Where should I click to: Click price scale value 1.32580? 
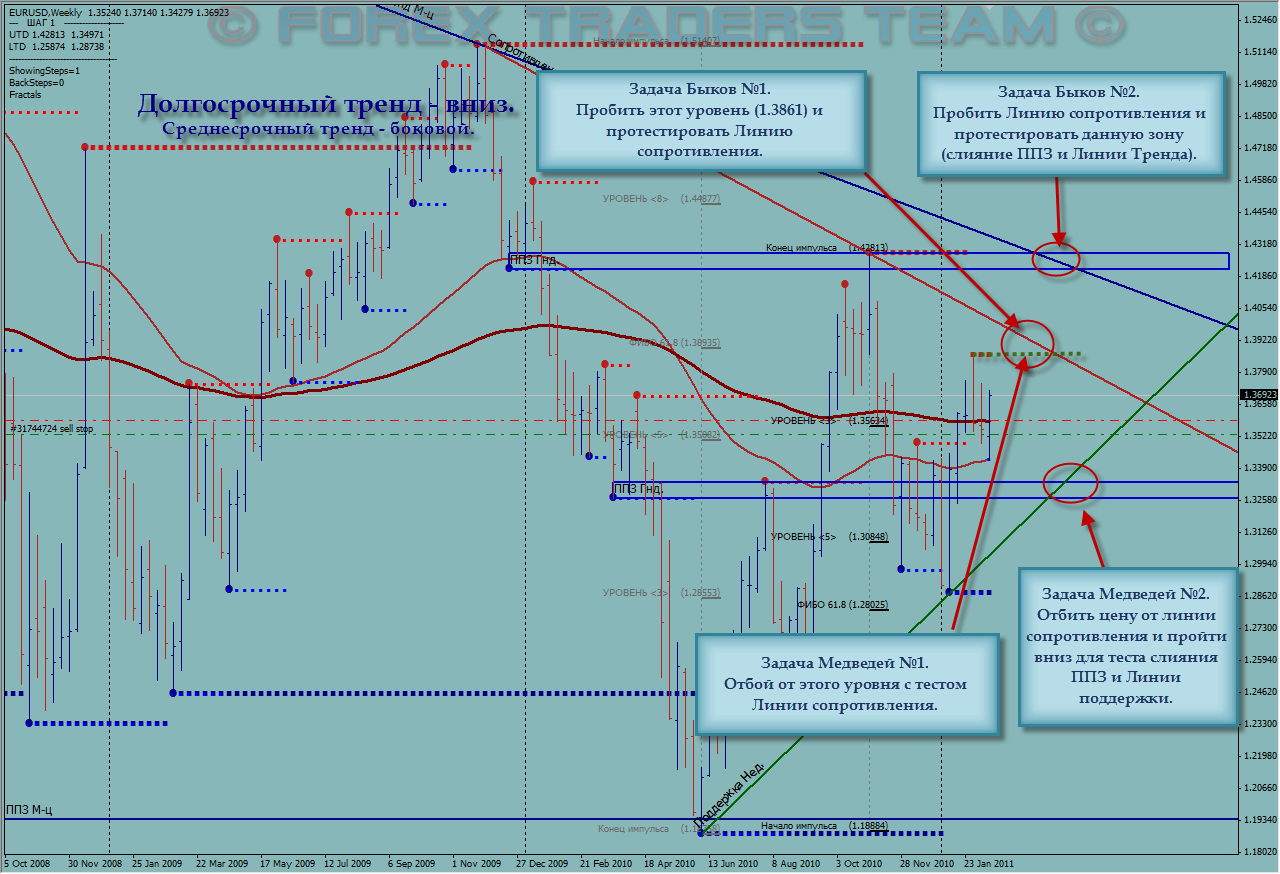pyautogui.click(x=1259, y=500)
